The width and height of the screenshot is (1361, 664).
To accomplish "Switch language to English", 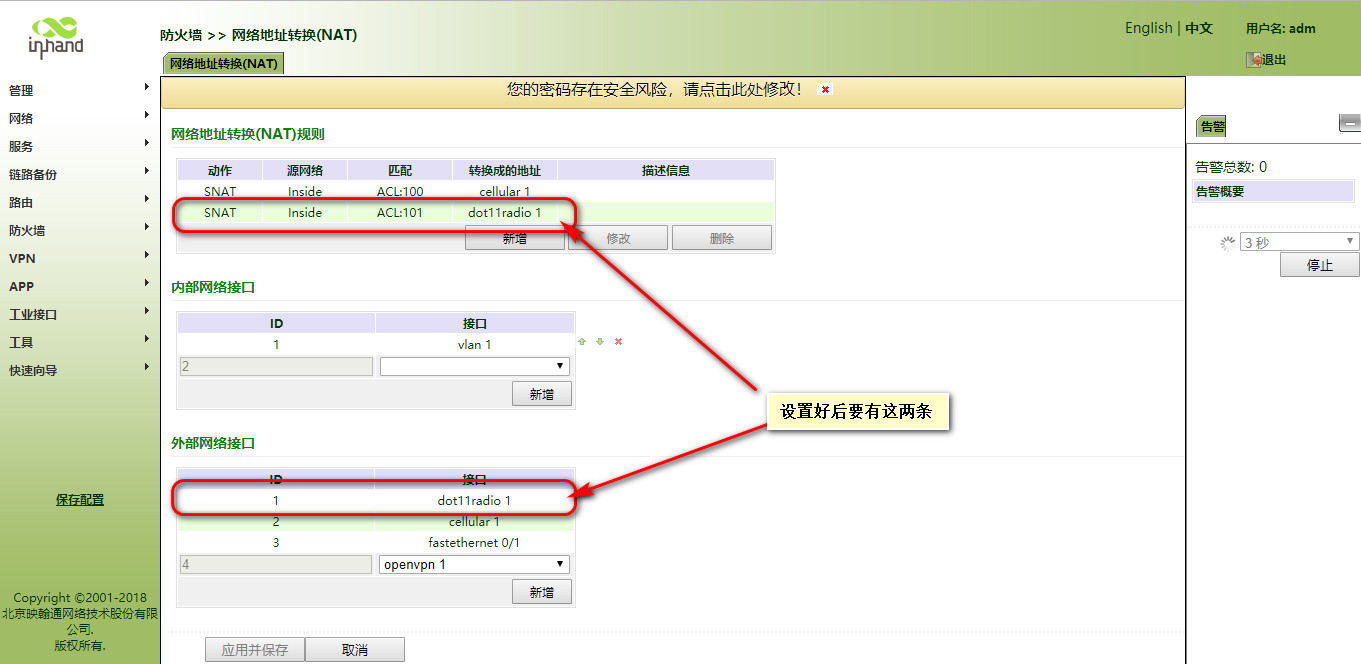I will 1148,28.
